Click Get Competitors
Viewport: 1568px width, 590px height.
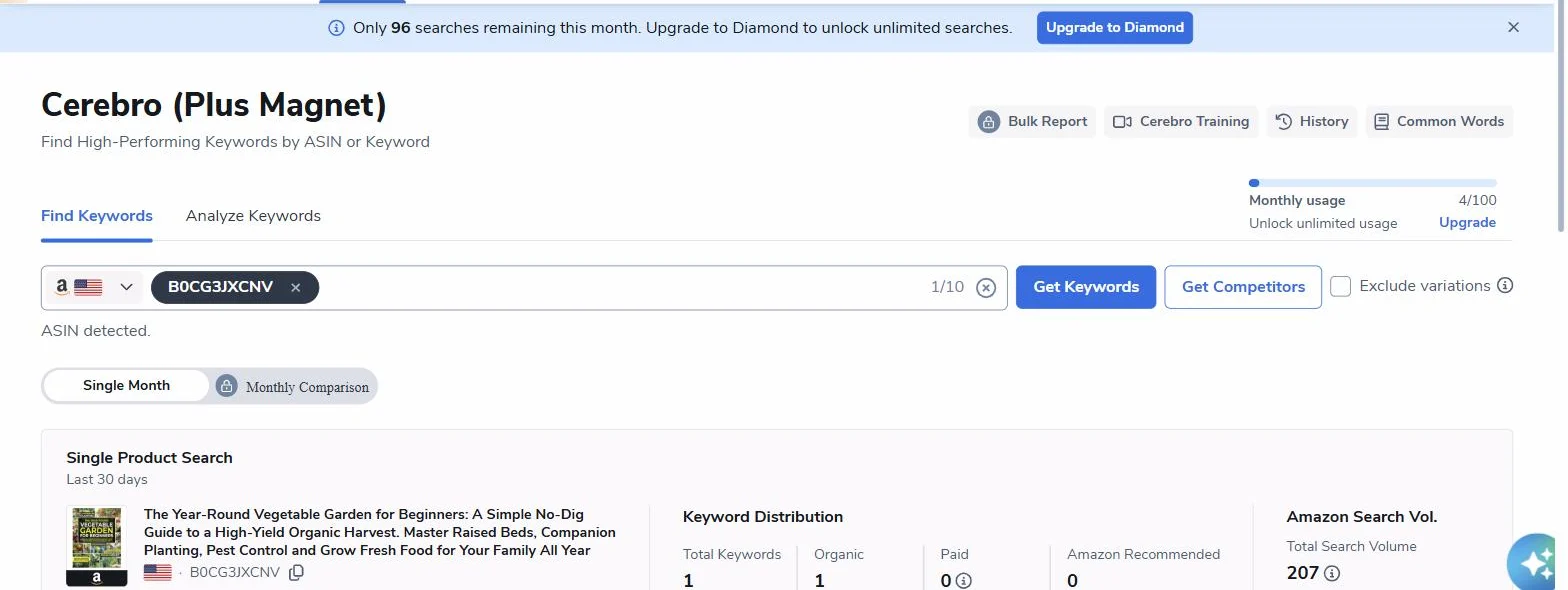(1243, 287)
